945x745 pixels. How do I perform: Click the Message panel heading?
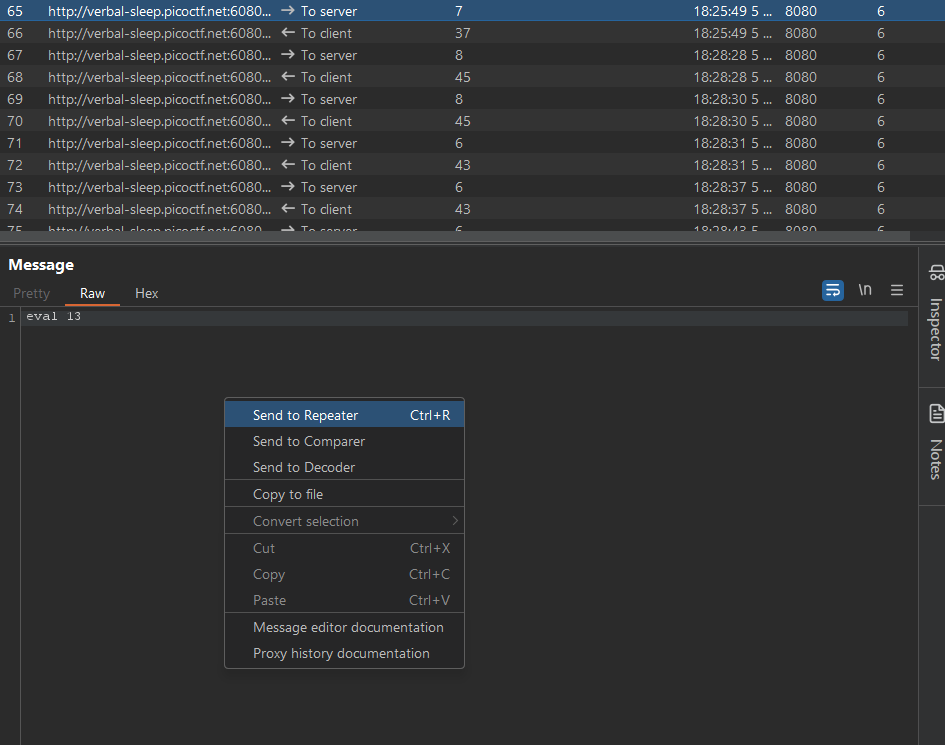coord(41,265)
